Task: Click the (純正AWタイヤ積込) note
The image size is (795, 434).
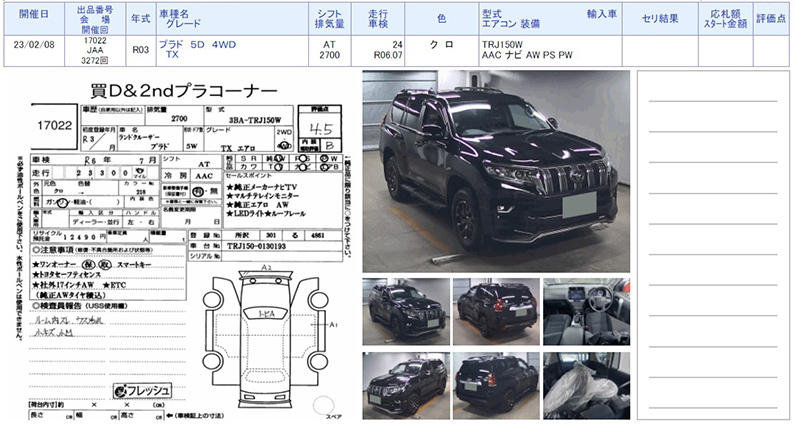Action: coord(69,295)
